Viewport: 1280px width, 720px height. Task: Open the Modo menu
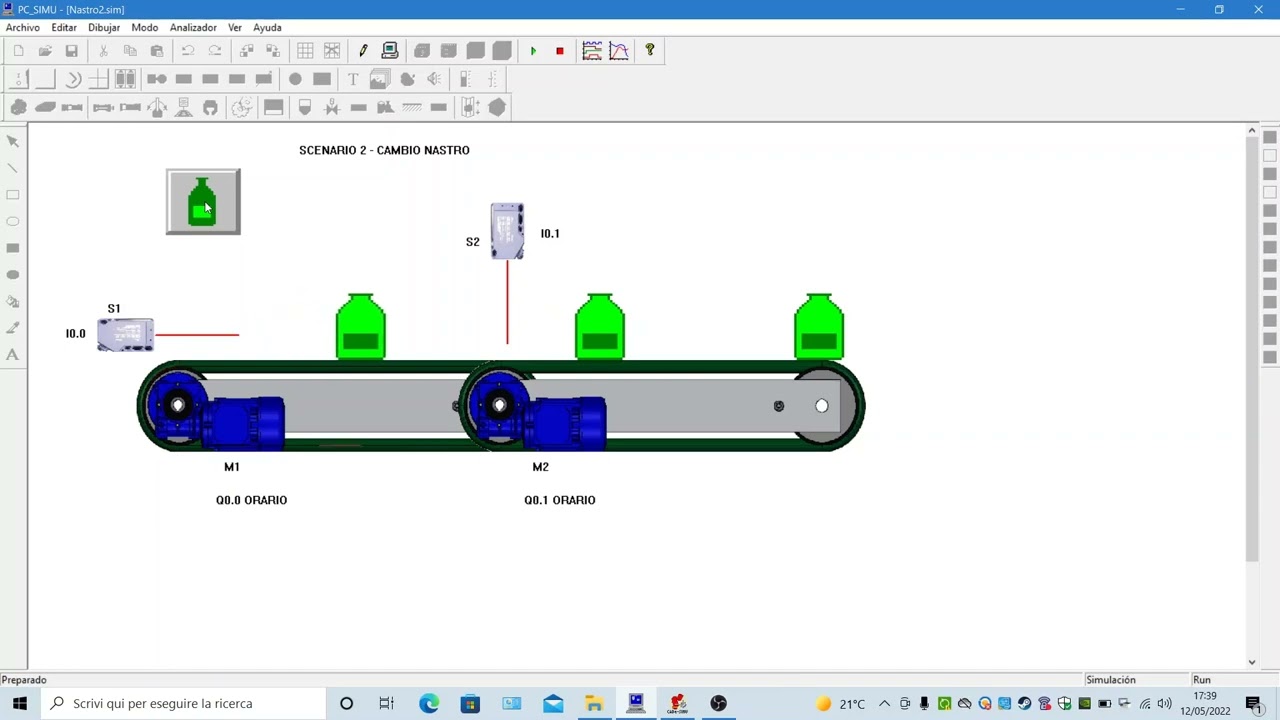pyautogui.click(x=145, y=27)
